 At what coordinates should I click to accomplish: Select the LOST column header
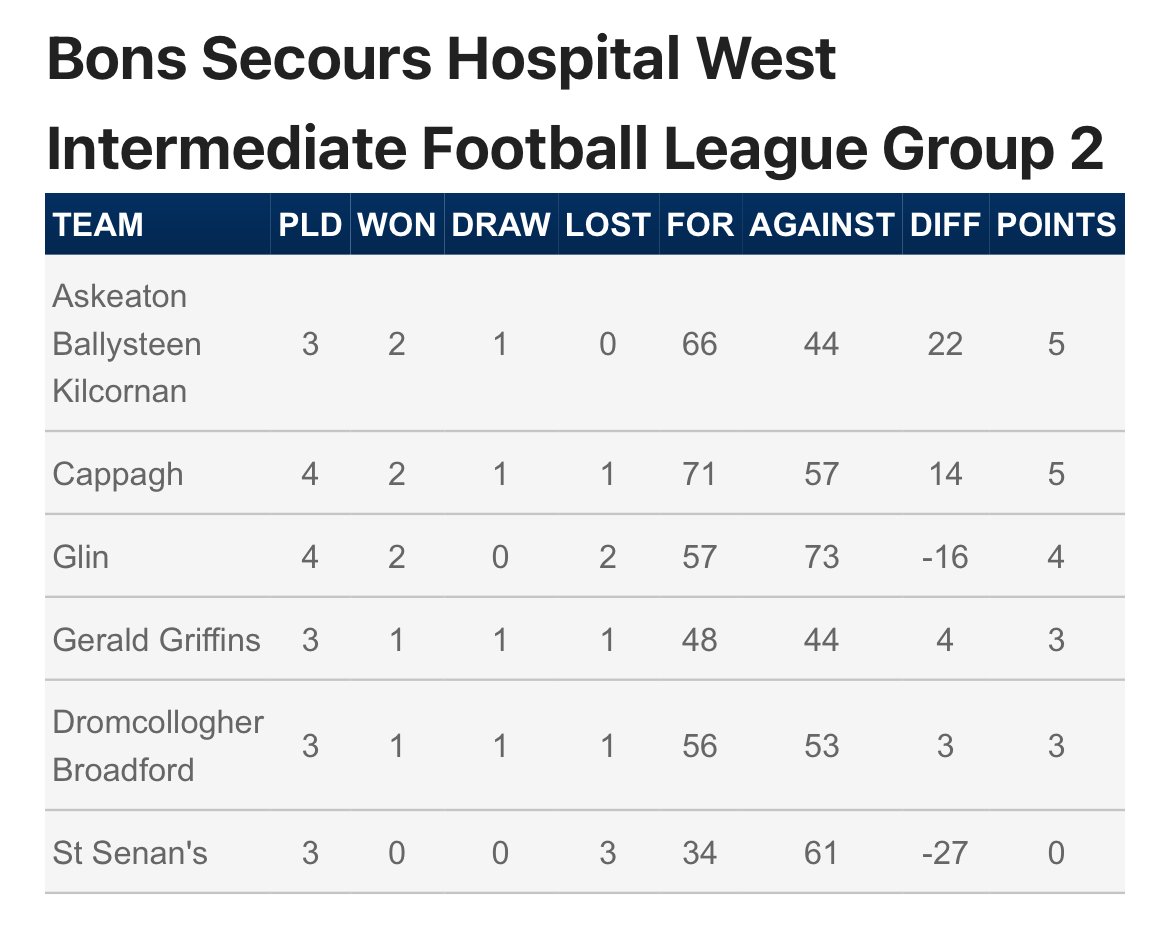pyautogui.click(x=607, y=225)
